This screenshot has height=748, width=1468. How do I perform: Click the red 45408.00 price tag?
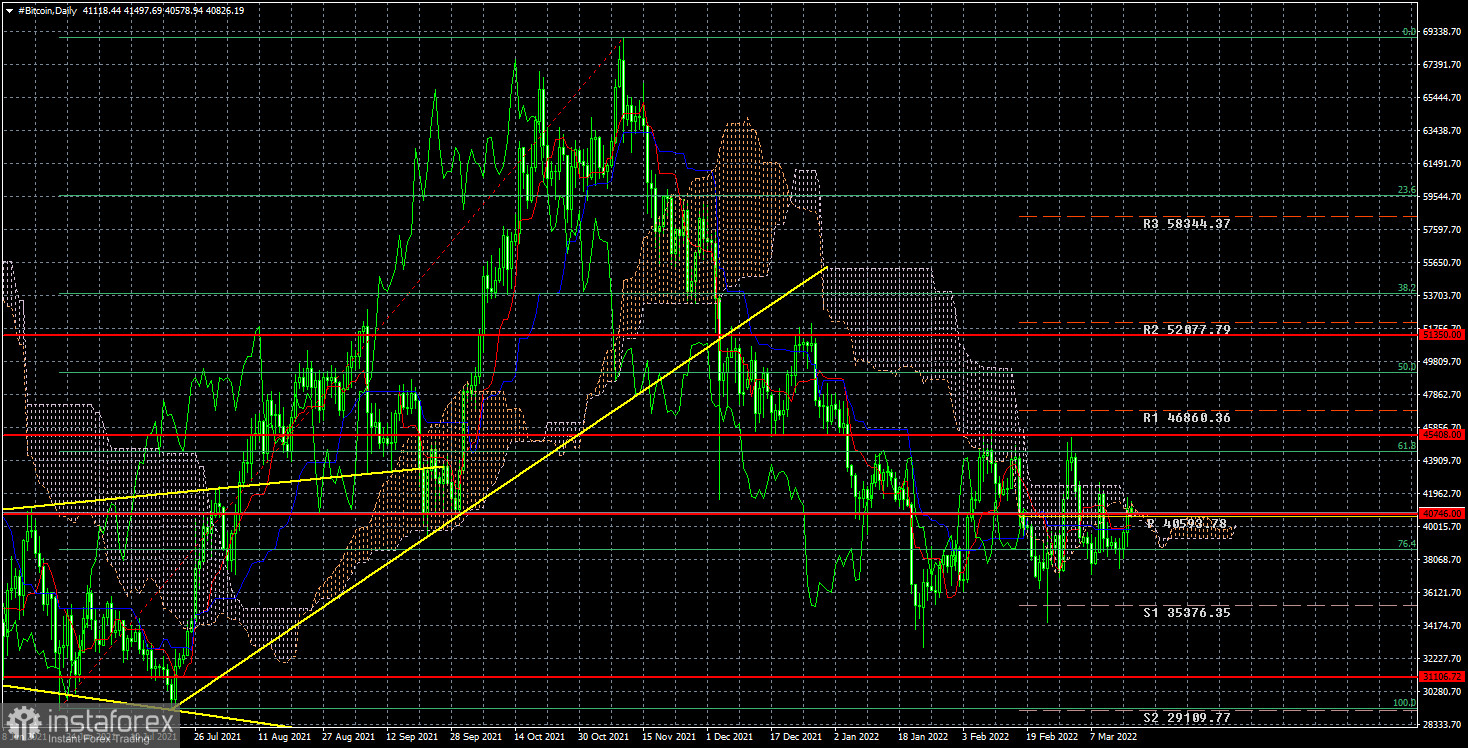[1443, 435]
